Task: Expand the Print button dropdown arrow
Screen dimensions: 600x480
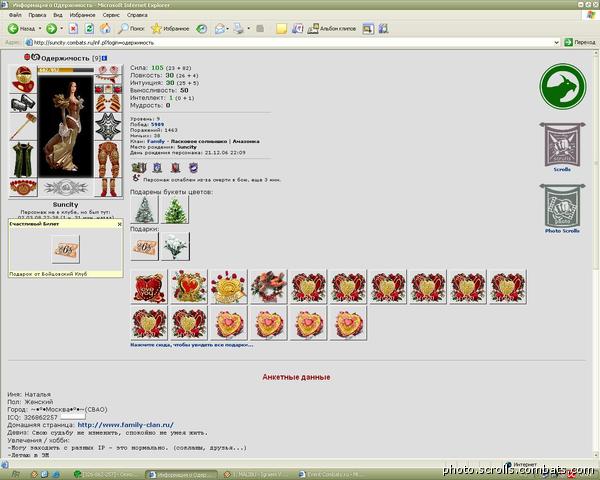Action: (248, 29)
